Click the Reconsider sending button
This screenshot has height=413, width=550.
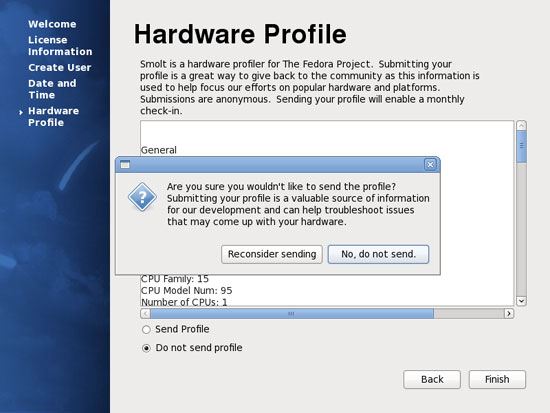(272, 254)
